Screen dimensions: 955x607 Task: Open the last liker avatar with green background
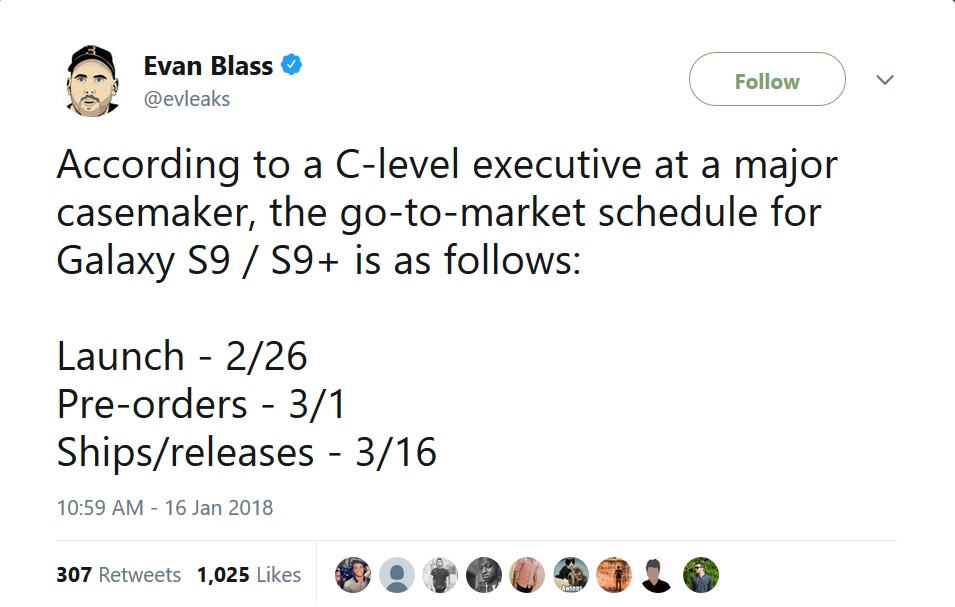point(701,575)
